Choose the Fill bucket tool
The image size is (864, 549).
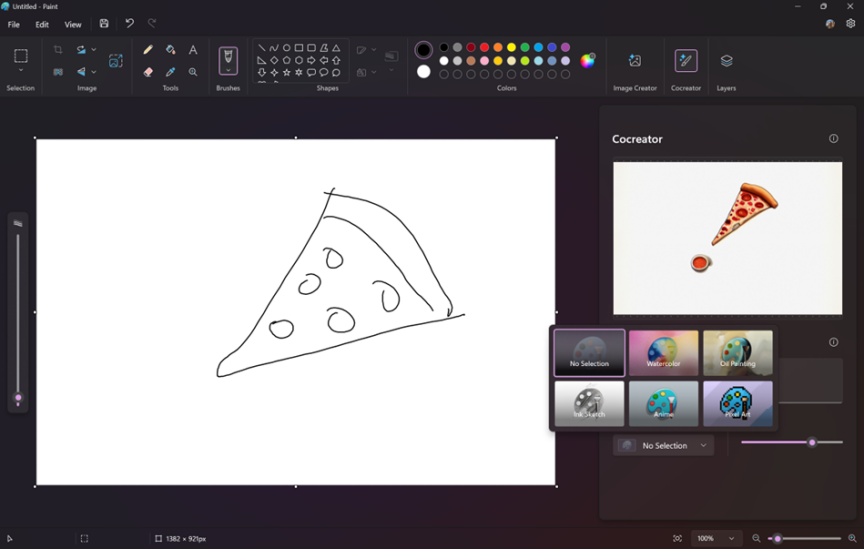171,50
